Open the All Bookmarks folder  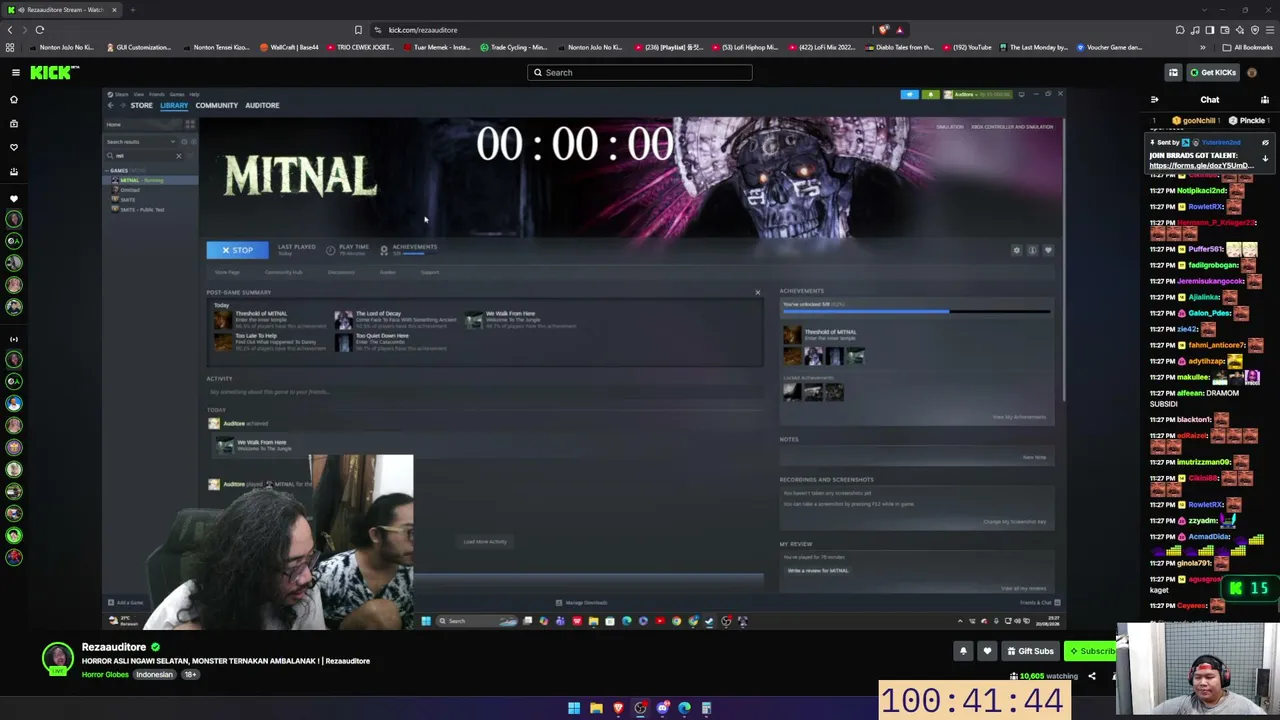[1247, 47]
